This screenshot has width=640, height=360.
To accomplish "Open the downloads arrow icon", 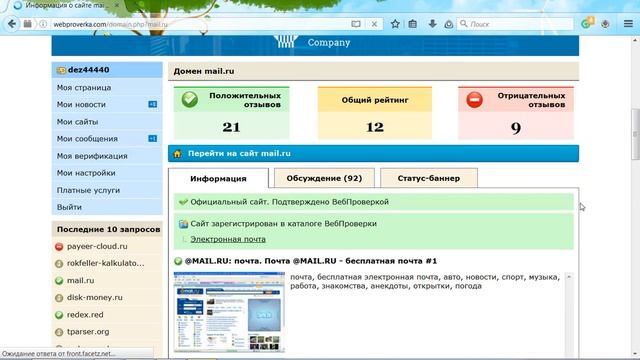I will click(432, 24).
